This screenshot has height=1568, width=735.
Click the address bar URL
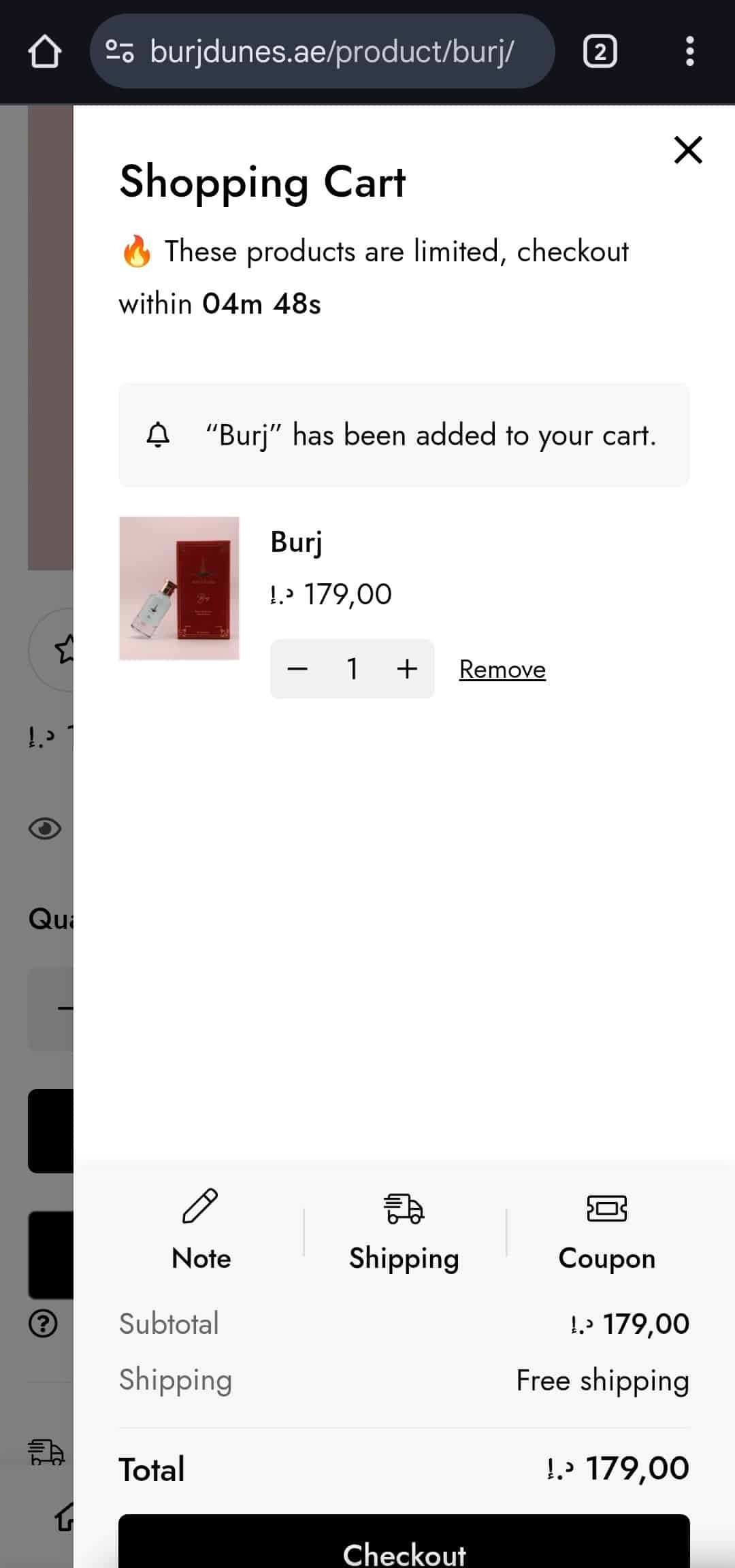pyautogui.click(x=331, y=52)
